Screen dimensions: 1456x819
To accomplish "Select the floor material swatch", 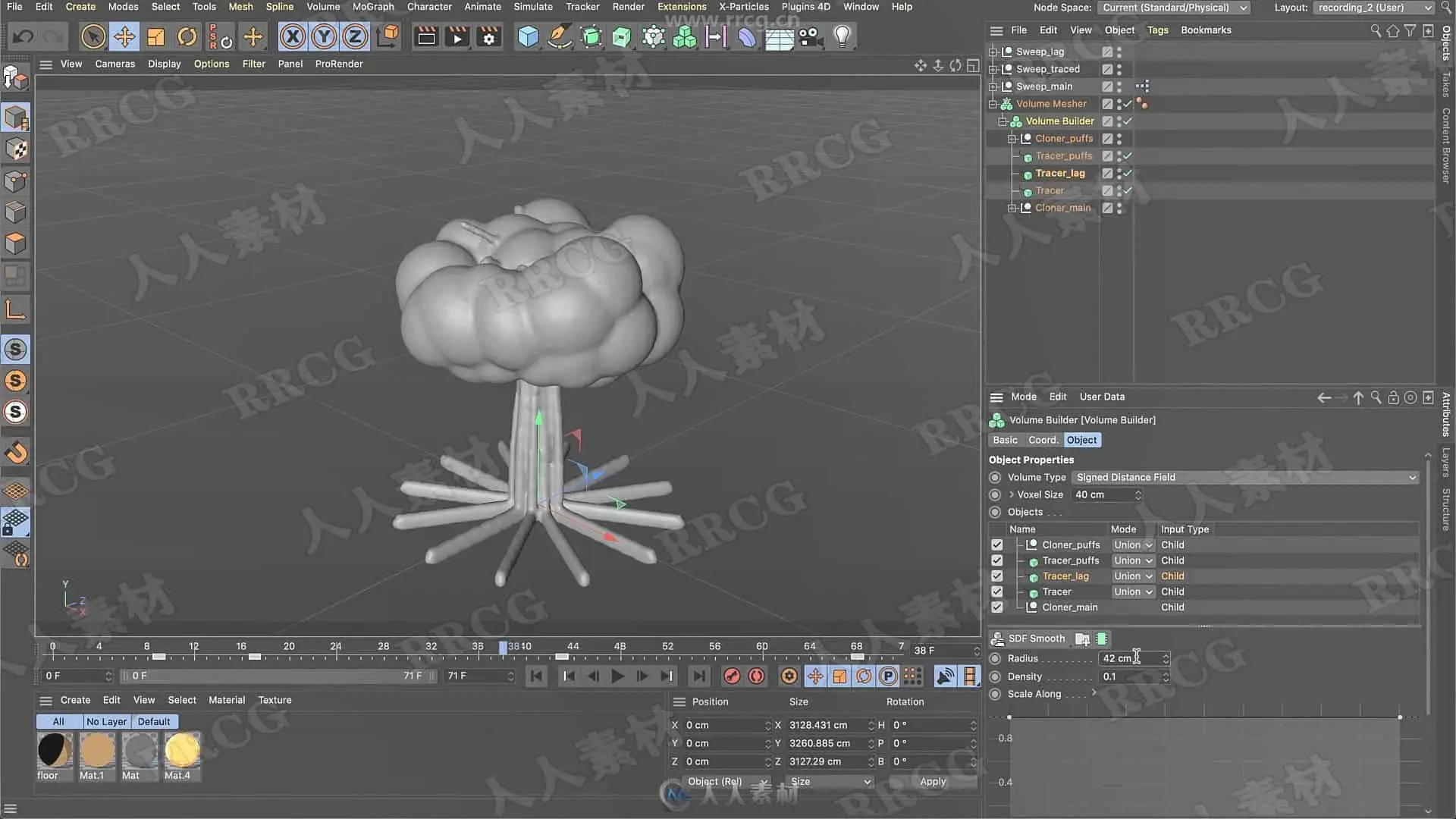I will pos(55,751).
